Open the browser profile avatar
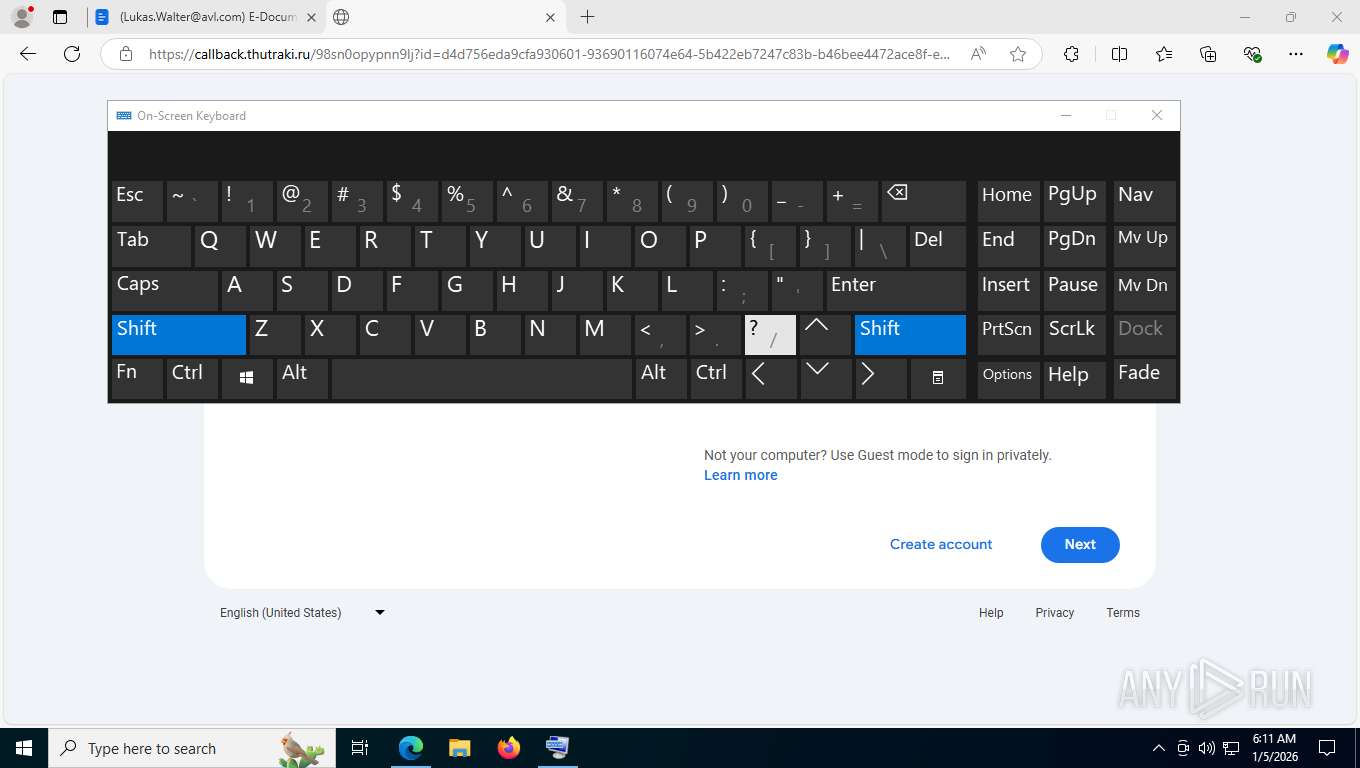1360x768 pixels. 21,17
